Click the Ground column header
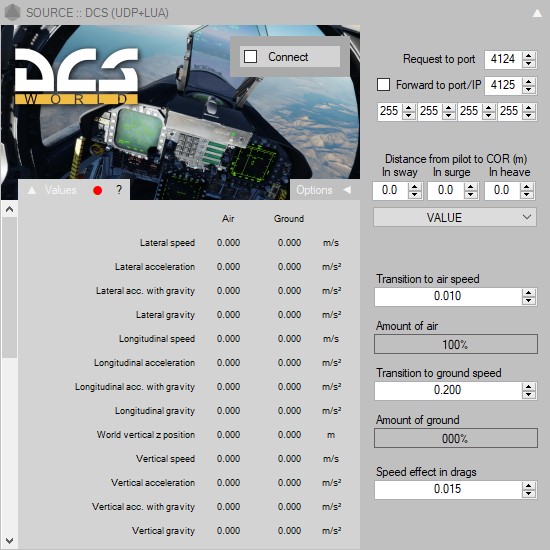The height and width of the screenshot is (550, 550). [289, 219]
